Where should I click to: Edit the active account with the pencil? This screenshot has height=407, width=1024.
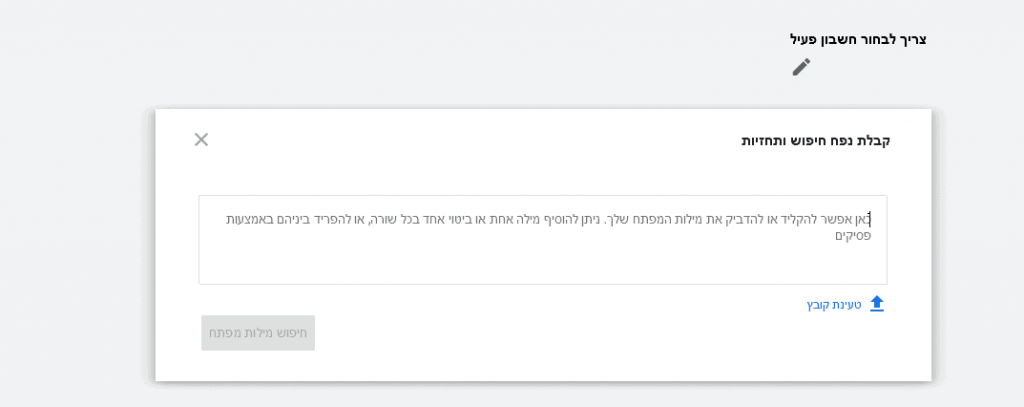click(801, 67)
